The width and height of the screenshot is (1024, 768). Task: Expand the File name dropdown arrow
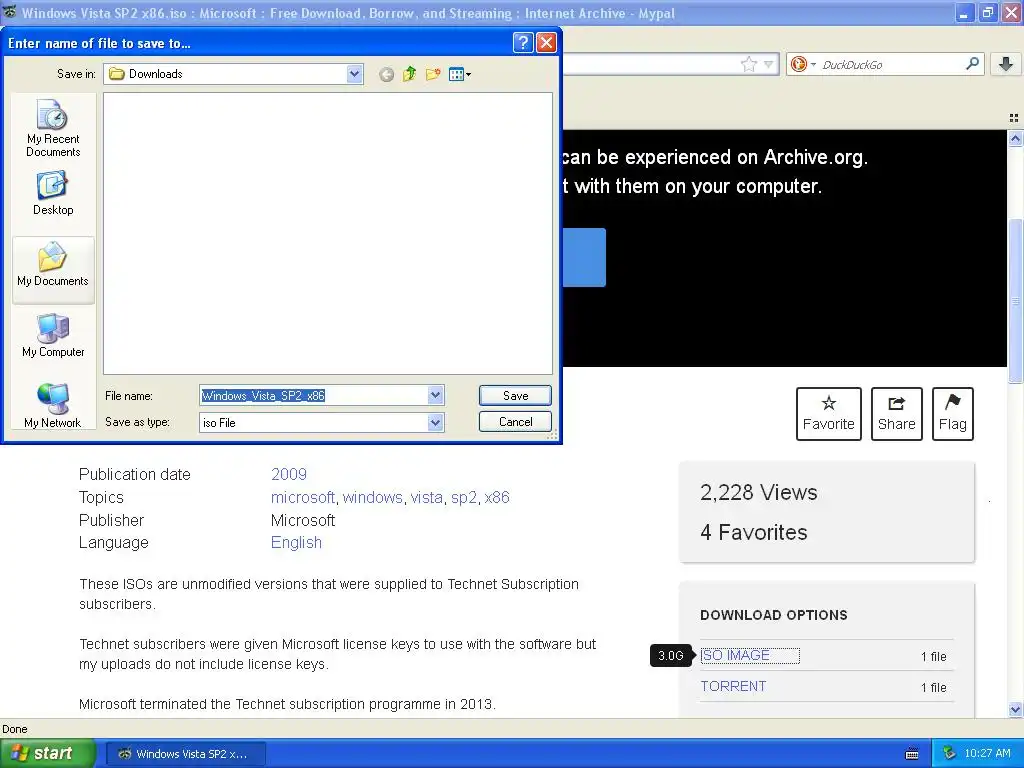coord(436,395)
